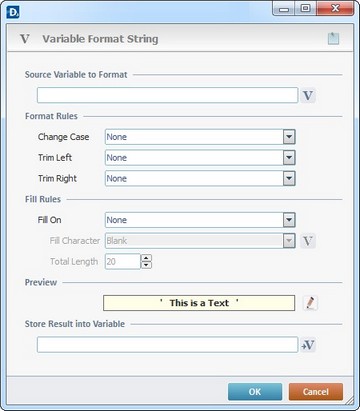Click the V icon beside the dialog title
Viewport: 360px width, 411px height.
(25, 39)
